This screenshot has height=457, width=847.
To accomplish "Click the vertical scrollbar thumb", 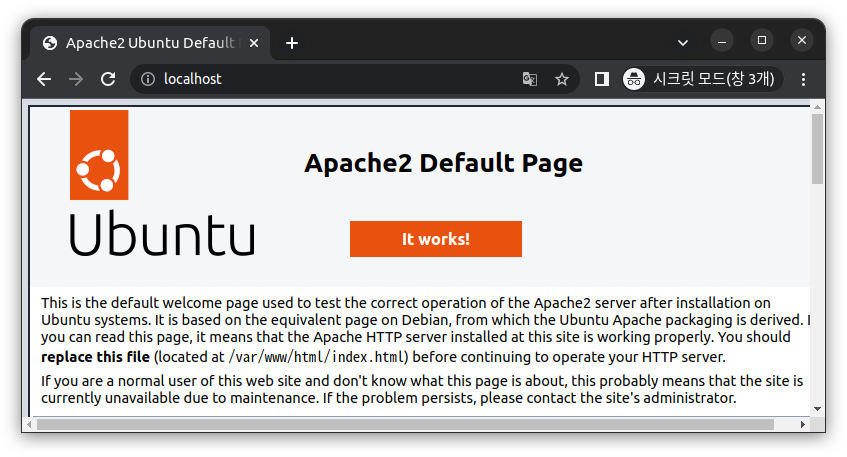I will (817, 149).
